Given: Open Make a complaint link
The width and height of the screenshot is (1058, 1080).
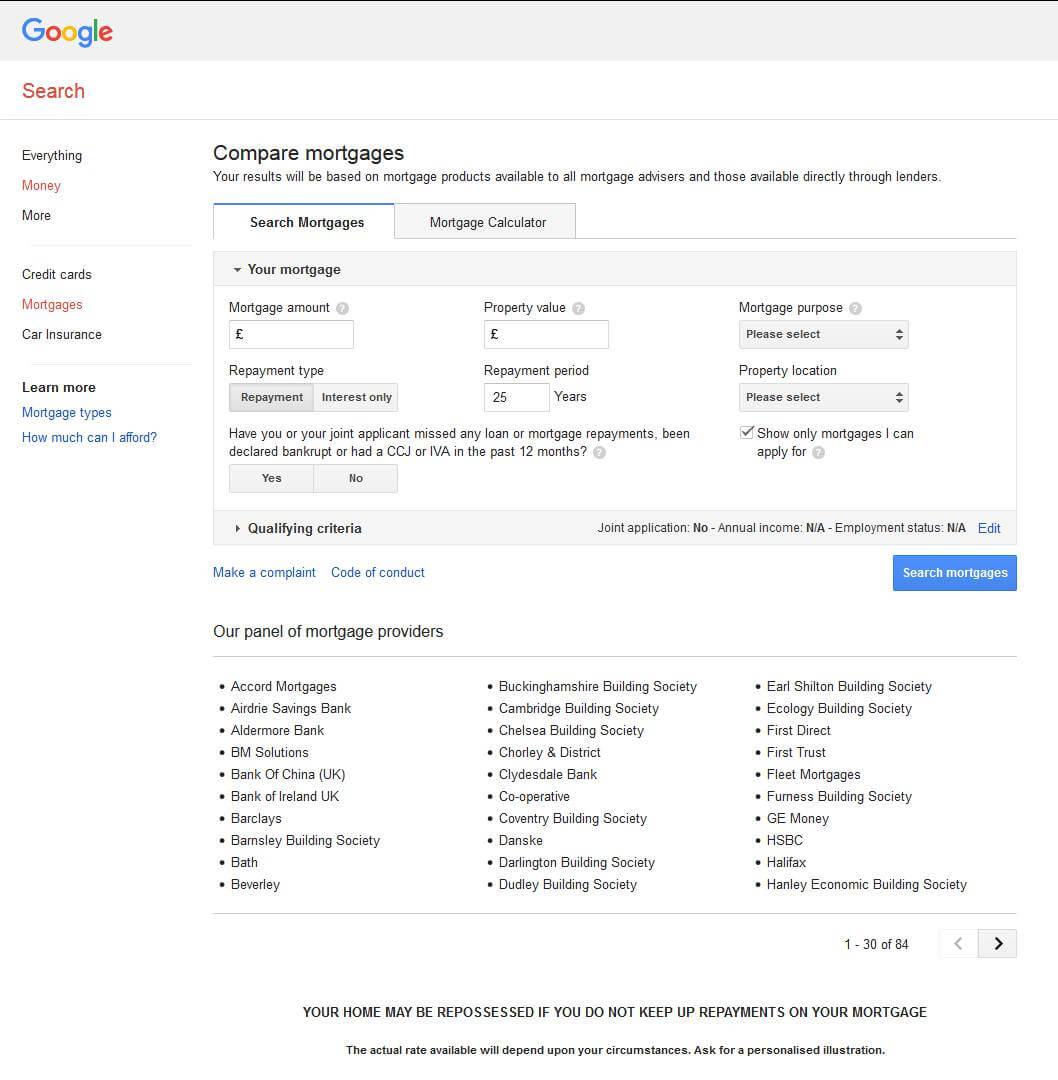Looking at the screenshot, I should (264, 572).
